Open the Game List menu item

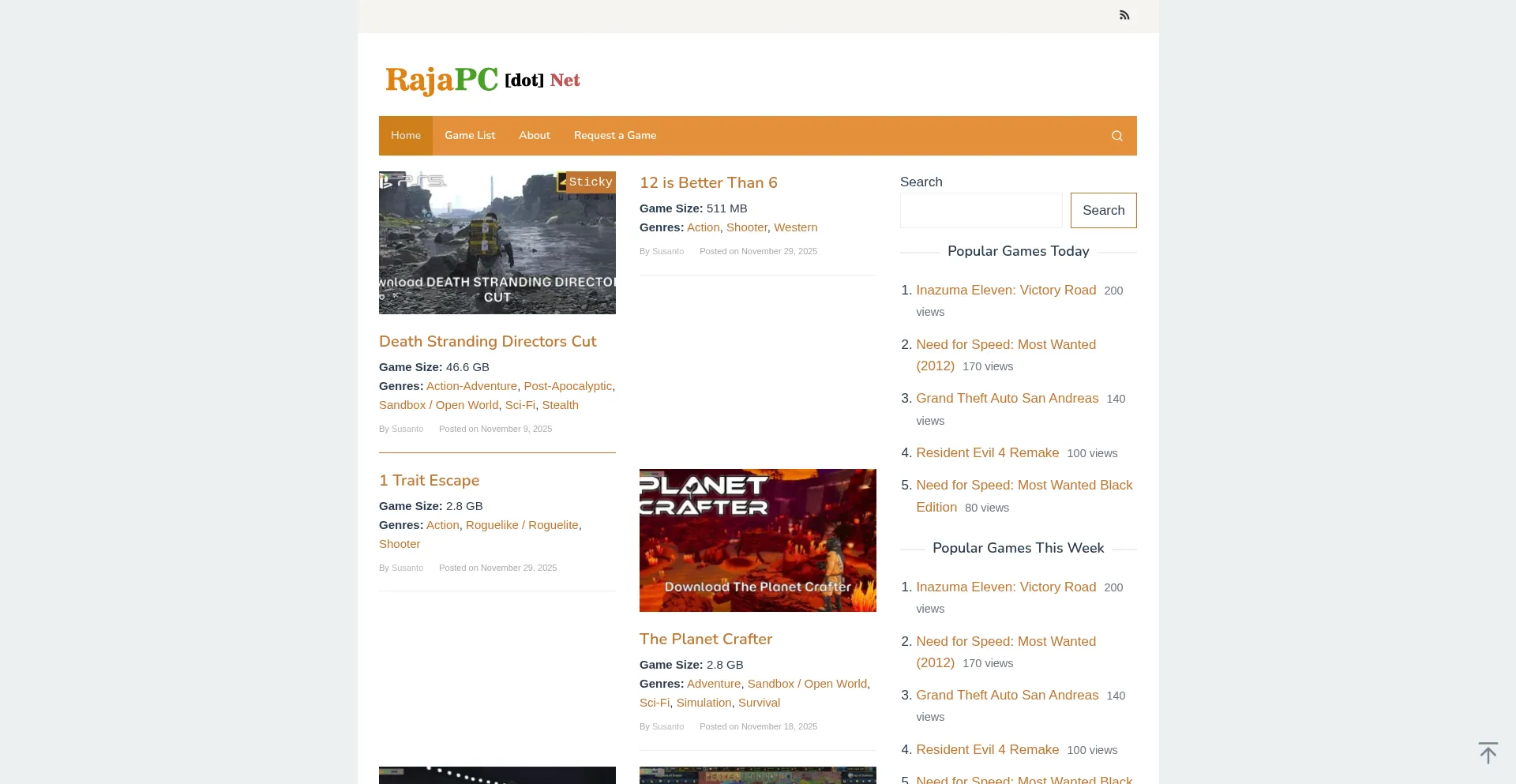[470, 135]
